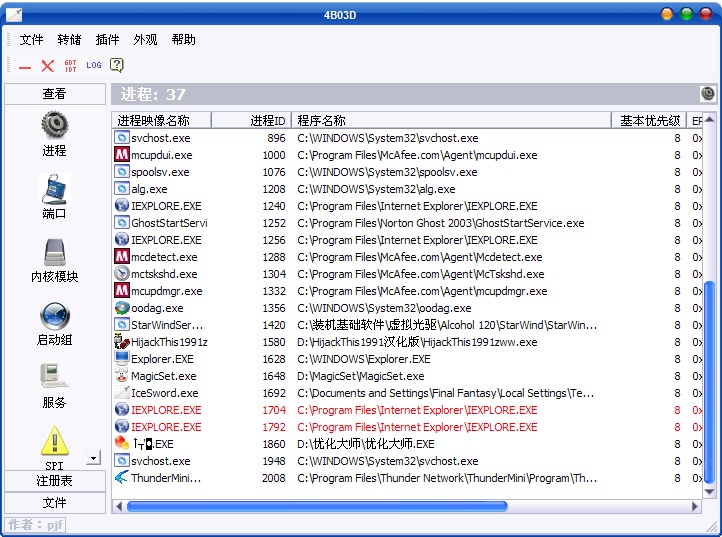Image resolution: width=722 pixels, height=537 pixels.
Task: Click the mcdetect.exe McAfee icon
Action: pos(122,257)
